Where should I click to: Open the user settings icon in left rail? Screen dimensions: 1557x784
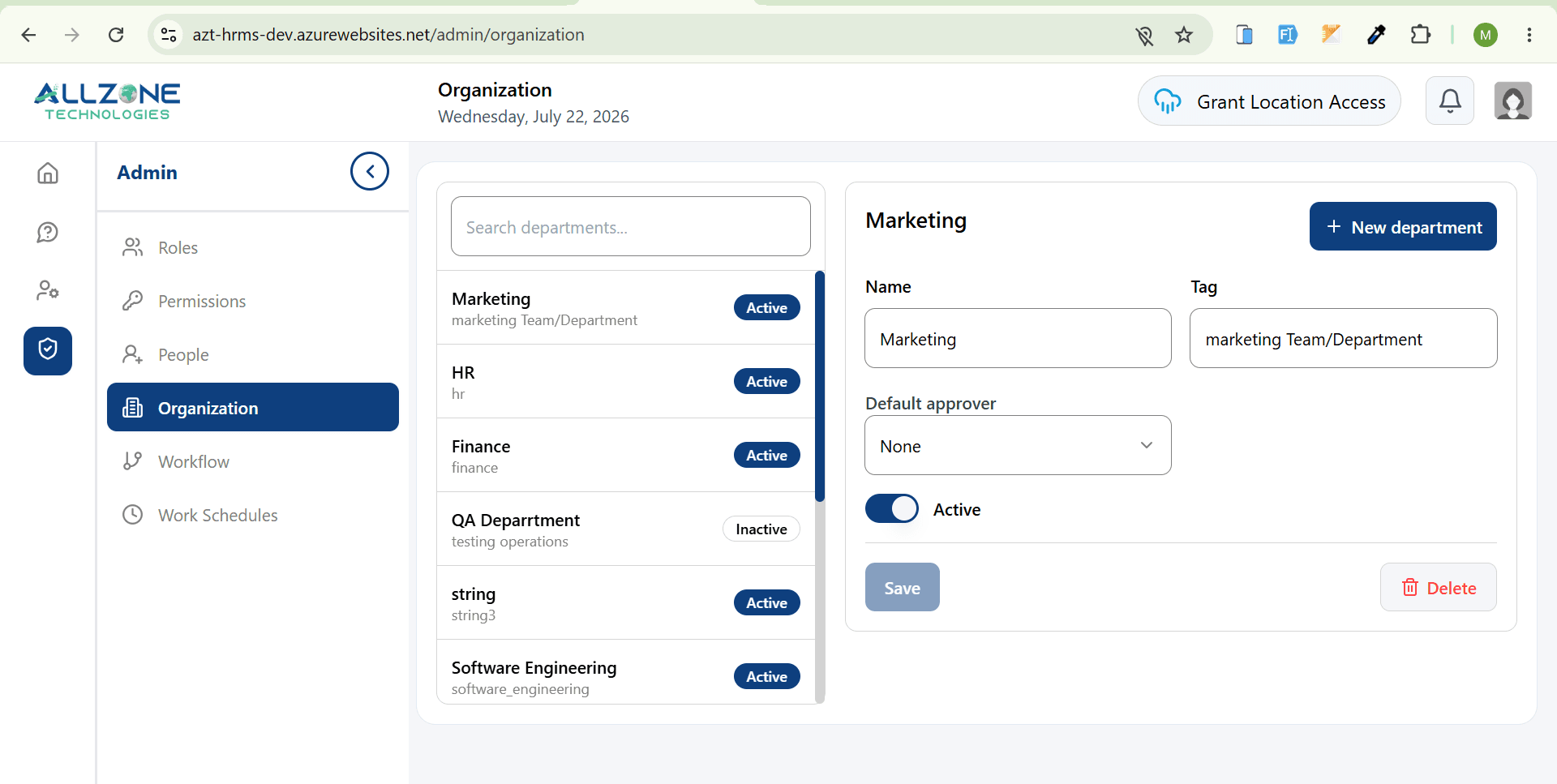48,290
